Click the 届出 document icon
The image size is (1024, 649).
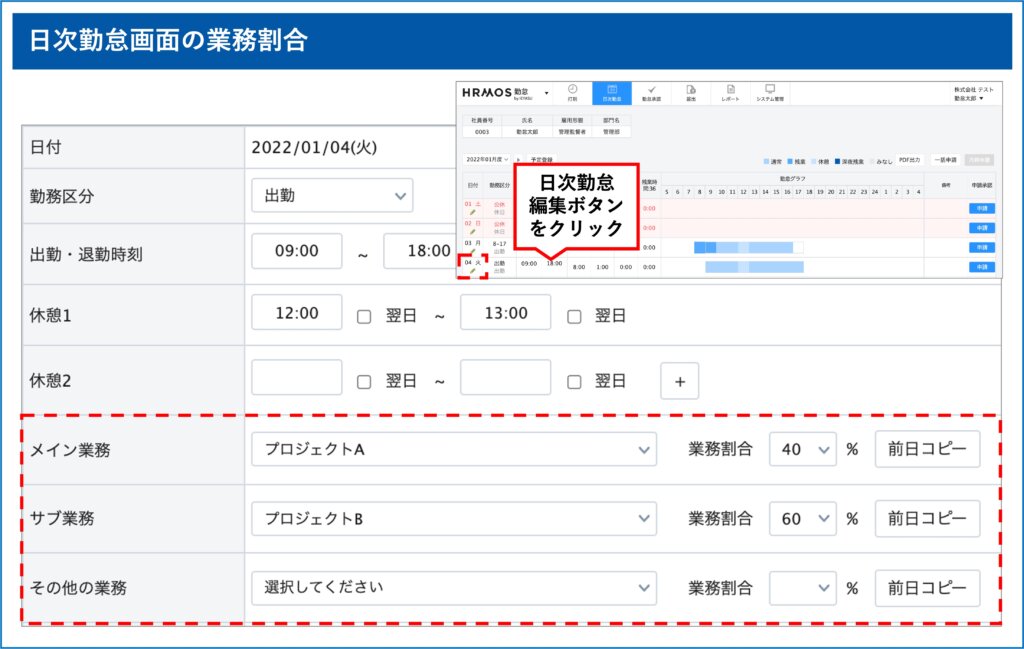690,93
